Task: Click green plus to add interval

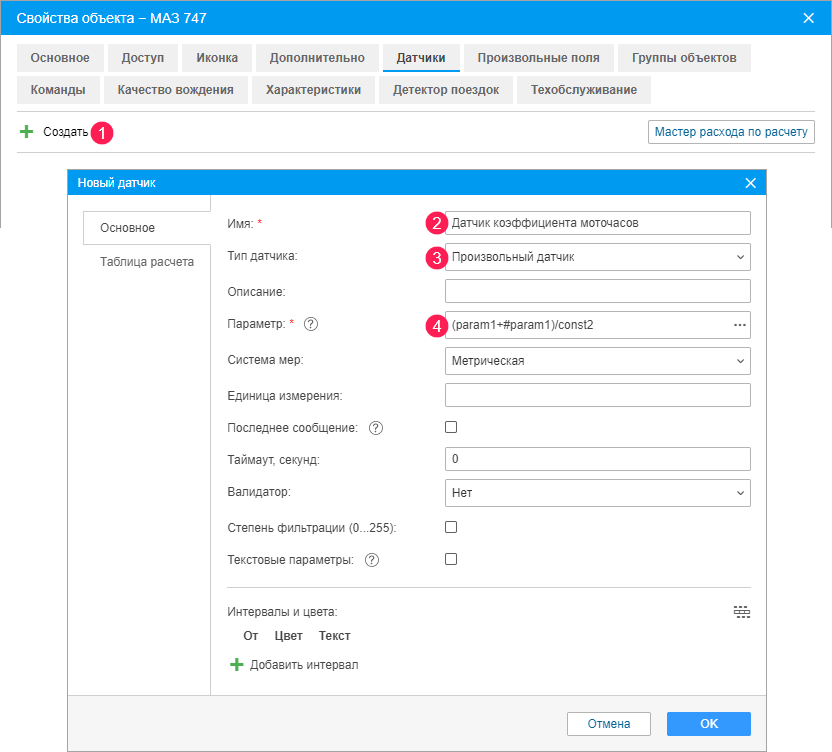Action: point(236,664)
